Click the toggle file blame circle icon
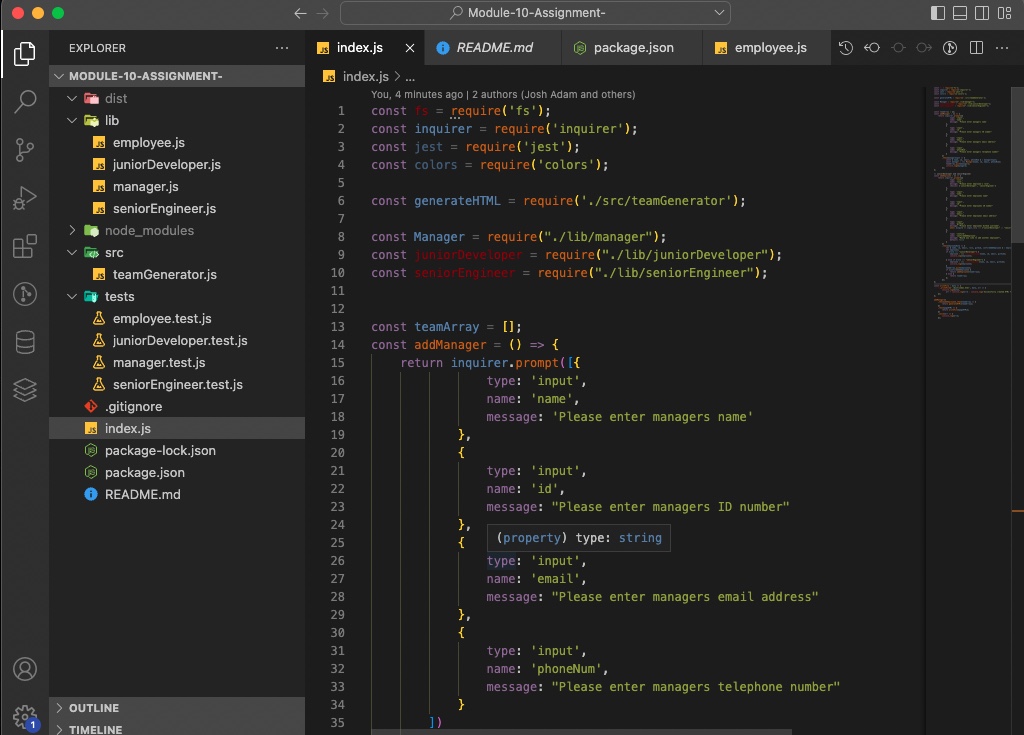 (x=898, y=48)
